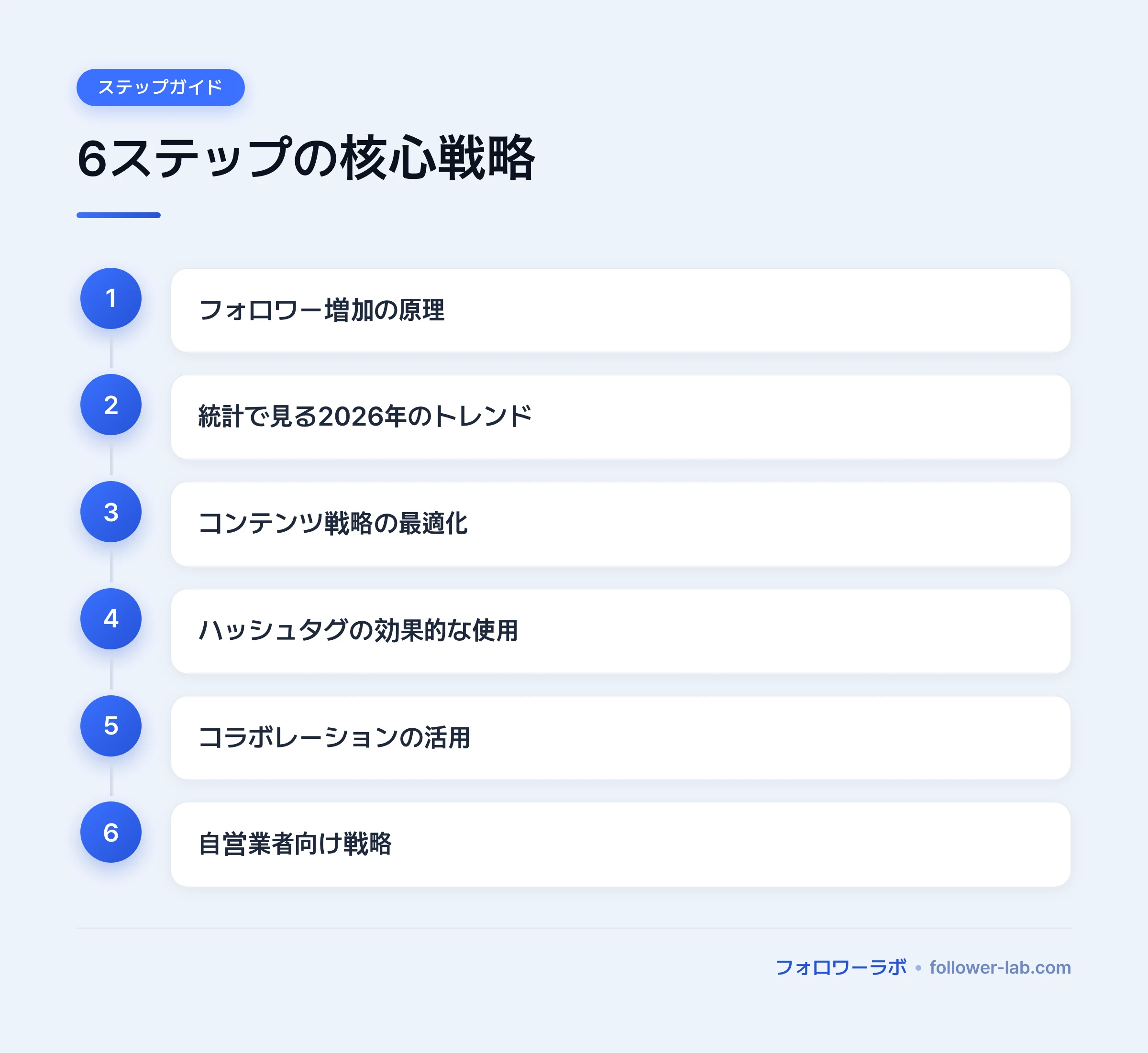1148x1053 pixels.
Task: Select the number 4 step circle
Action: (x=110, y=619)
